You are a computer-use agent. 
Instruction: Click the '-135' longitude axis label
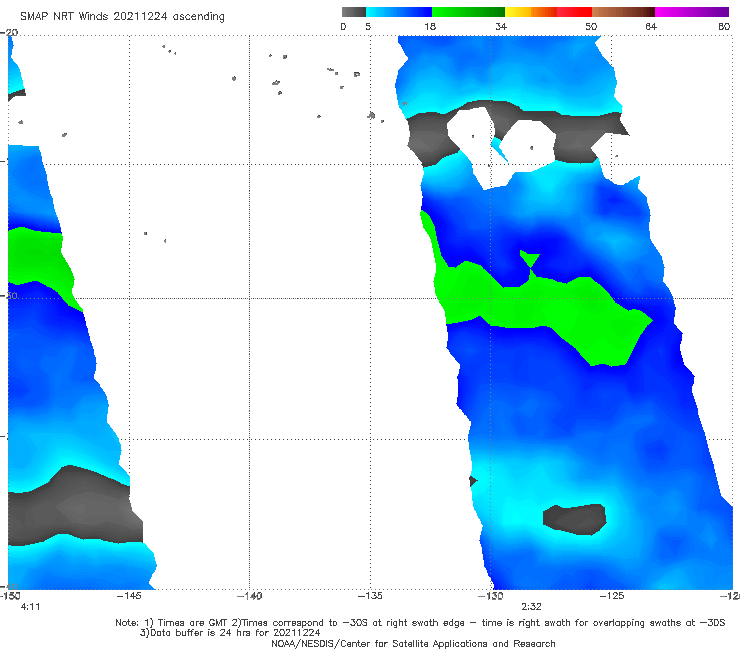[x=370, y=596]
